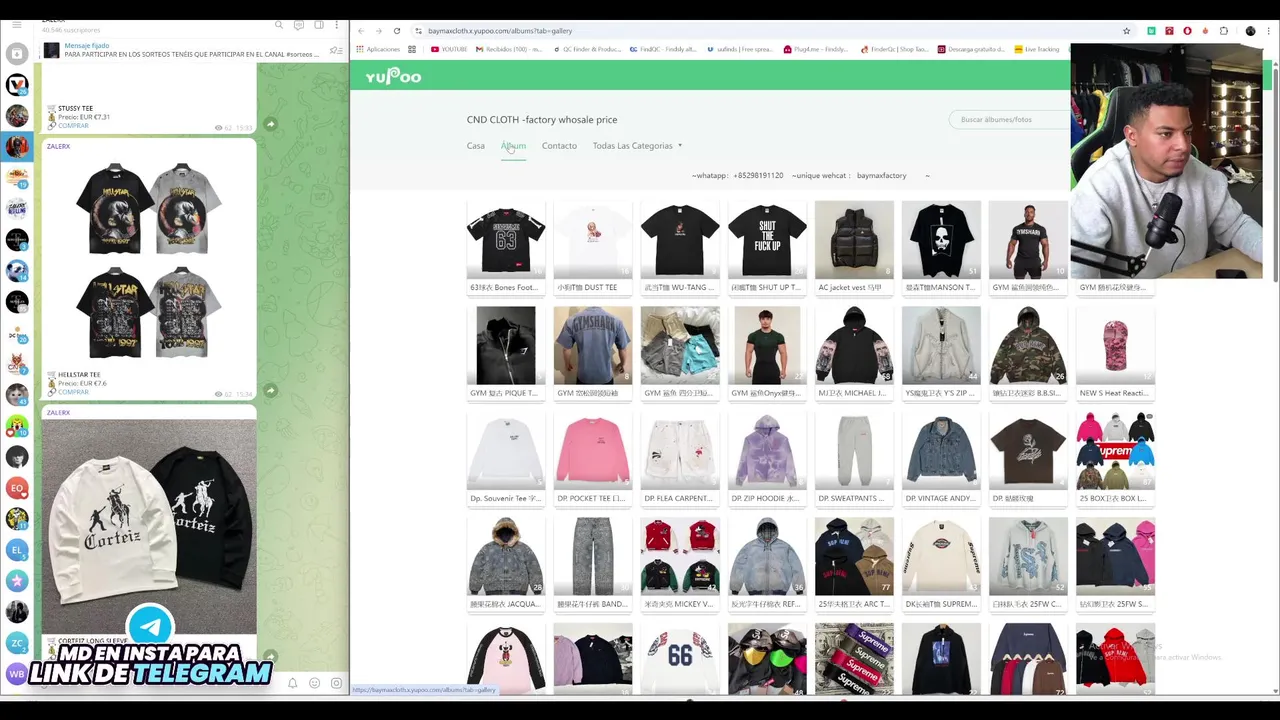1280x720 pixels.
Task: Open Contacto tab
Action: [x=559, y=146]
